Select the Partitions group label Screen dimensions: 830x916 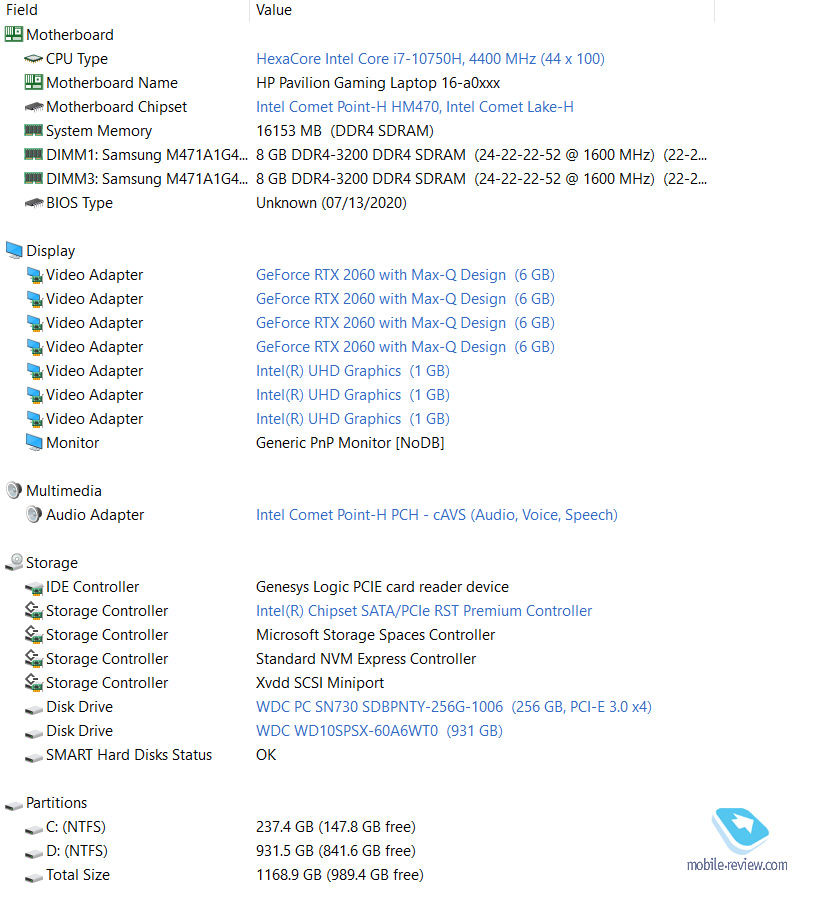[57, 803]
